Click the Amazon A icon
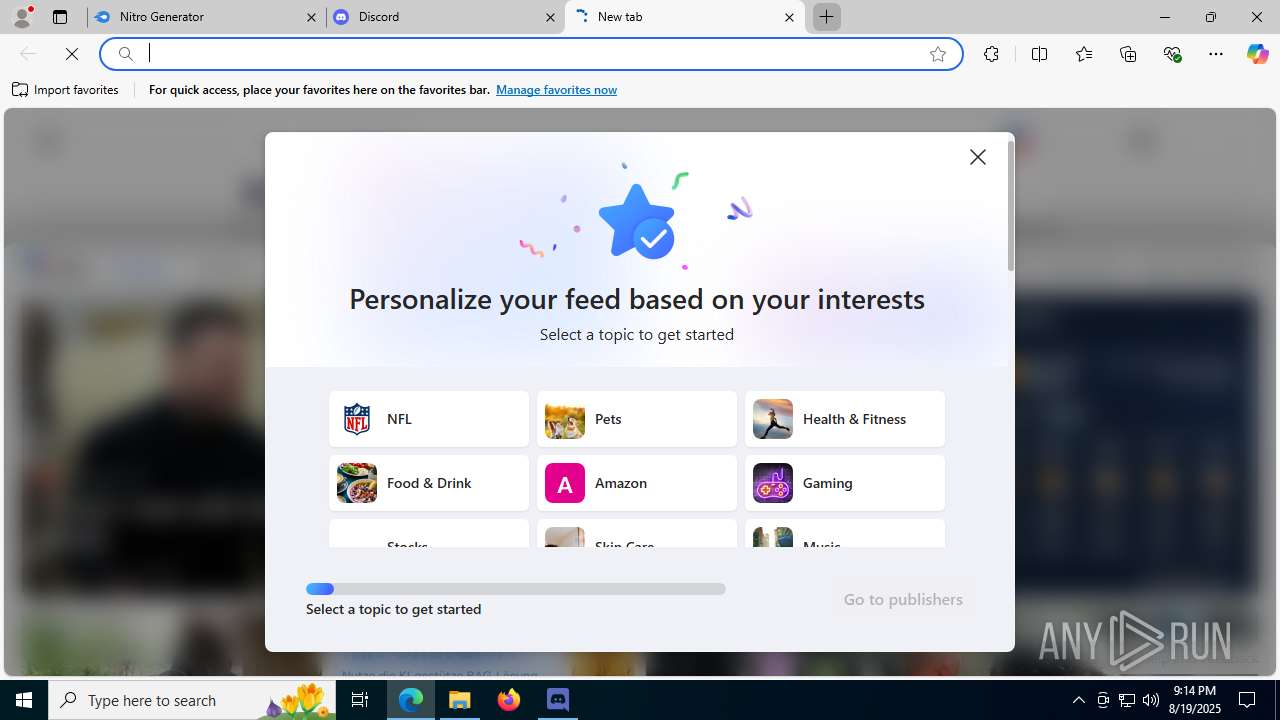Screen dimensions: 1280x720 pyautogui.click(x=565, y=483)
